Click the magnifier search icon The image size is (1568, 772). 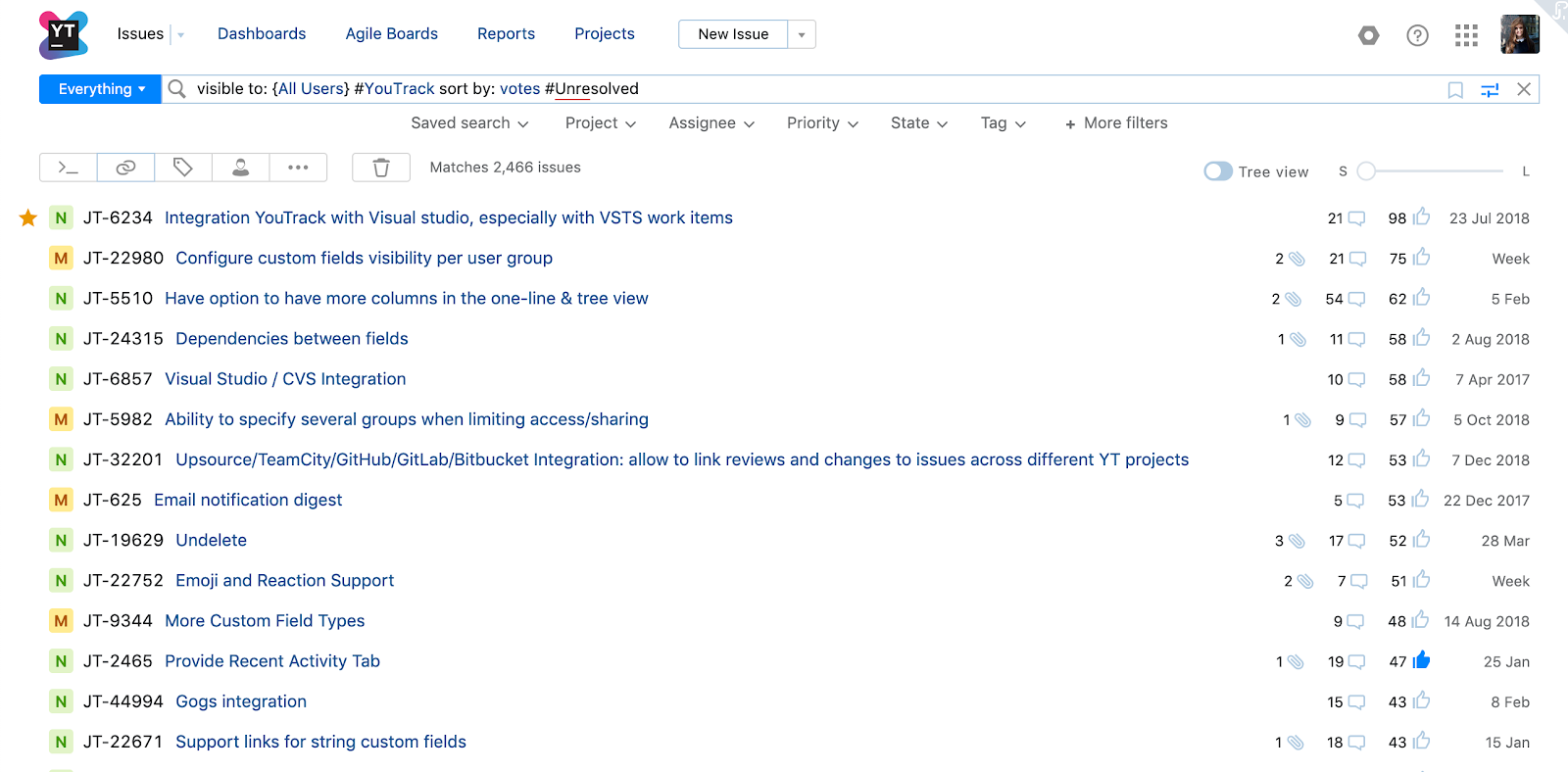point(177,89)
